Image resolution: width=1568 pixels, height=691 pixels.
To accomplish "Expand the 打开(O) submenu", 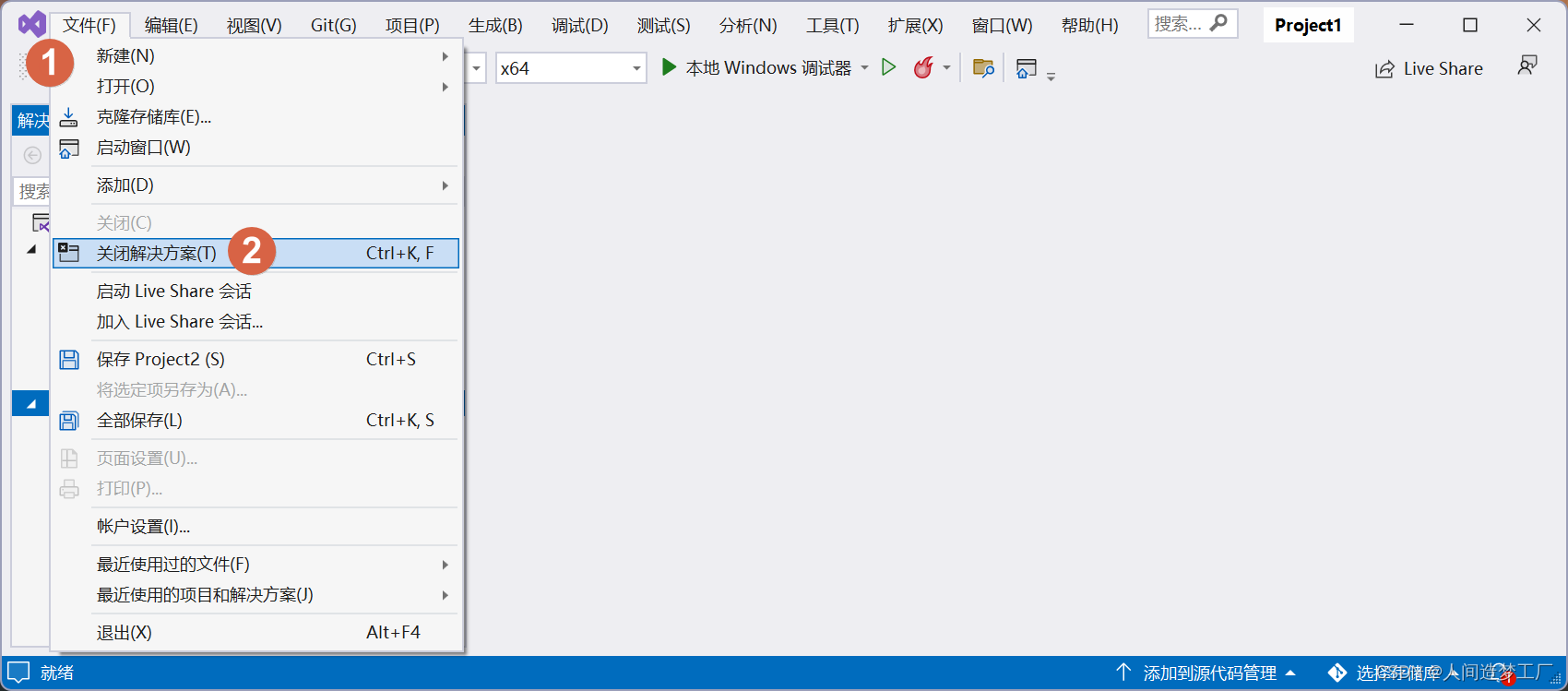I will 255,87.
